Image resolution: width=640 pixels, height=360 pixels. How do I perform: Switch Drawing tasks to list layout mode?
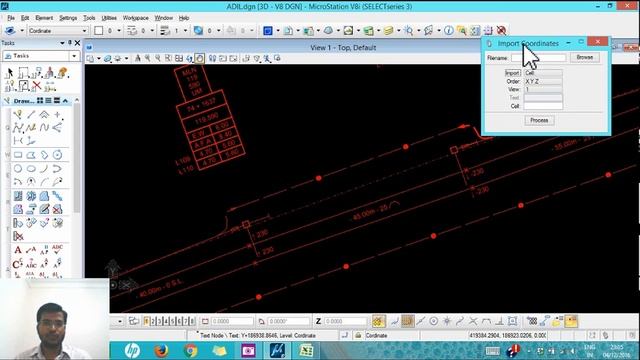[x=48, y=100]
